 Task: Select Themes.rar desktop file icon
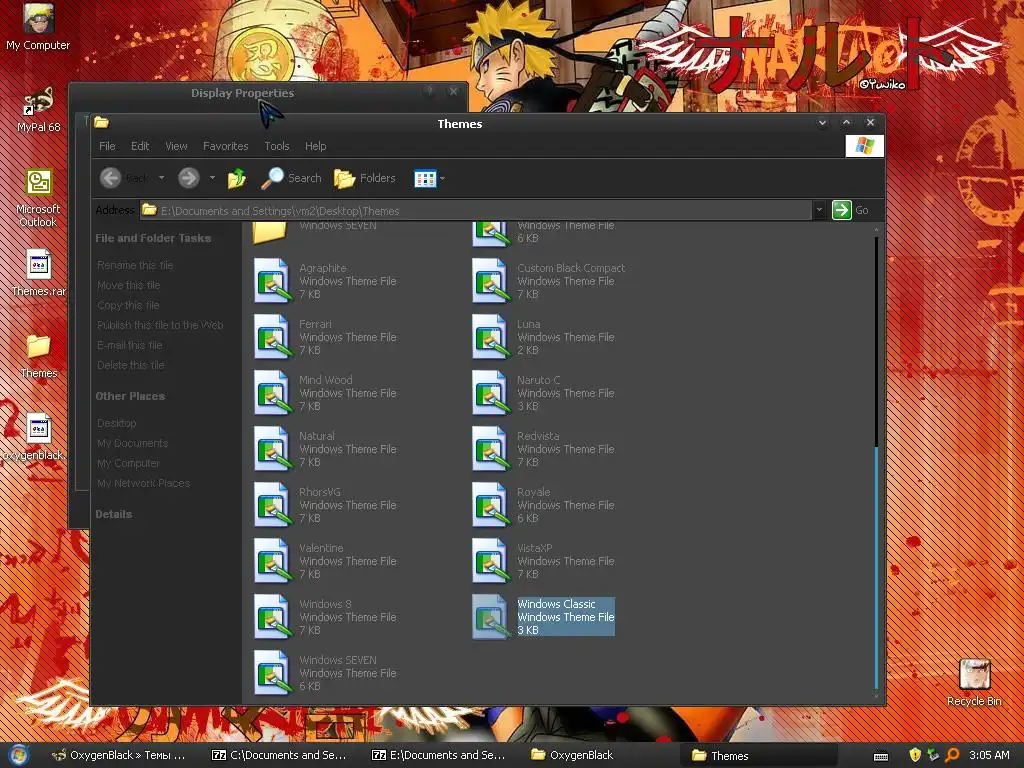pos(38,274)
